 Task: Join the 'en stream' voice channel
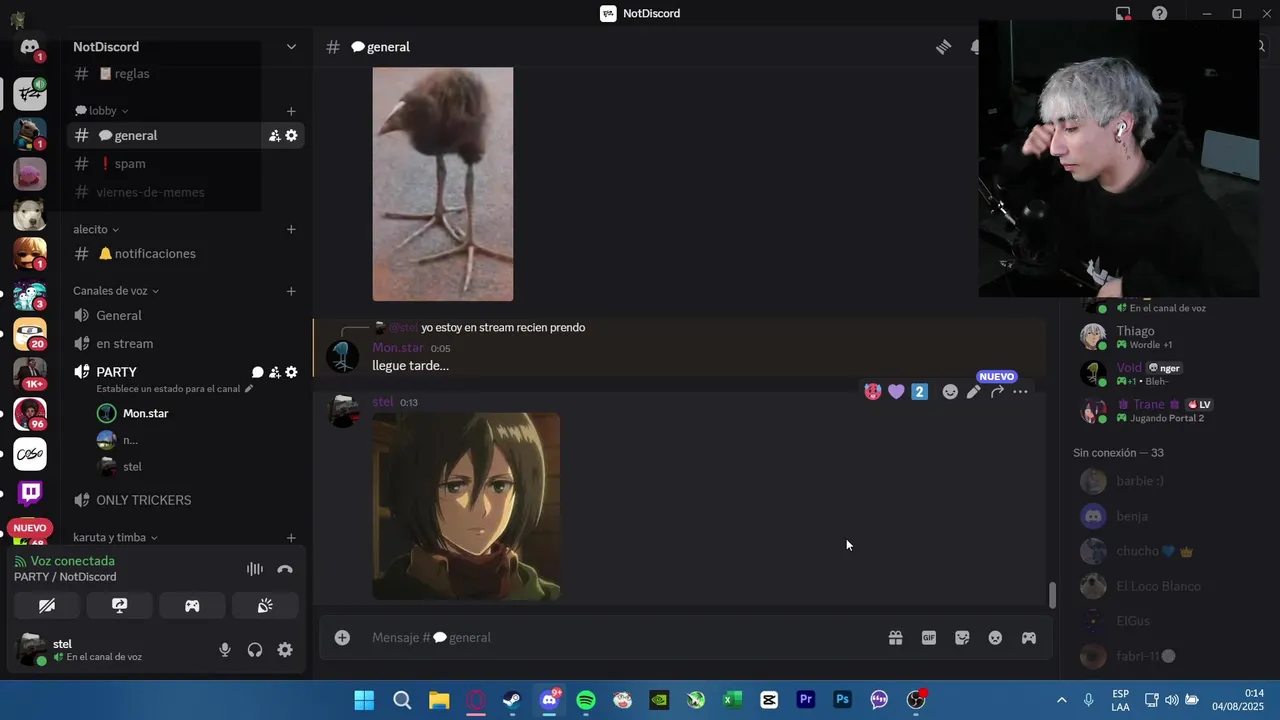(x=185, y=344)
